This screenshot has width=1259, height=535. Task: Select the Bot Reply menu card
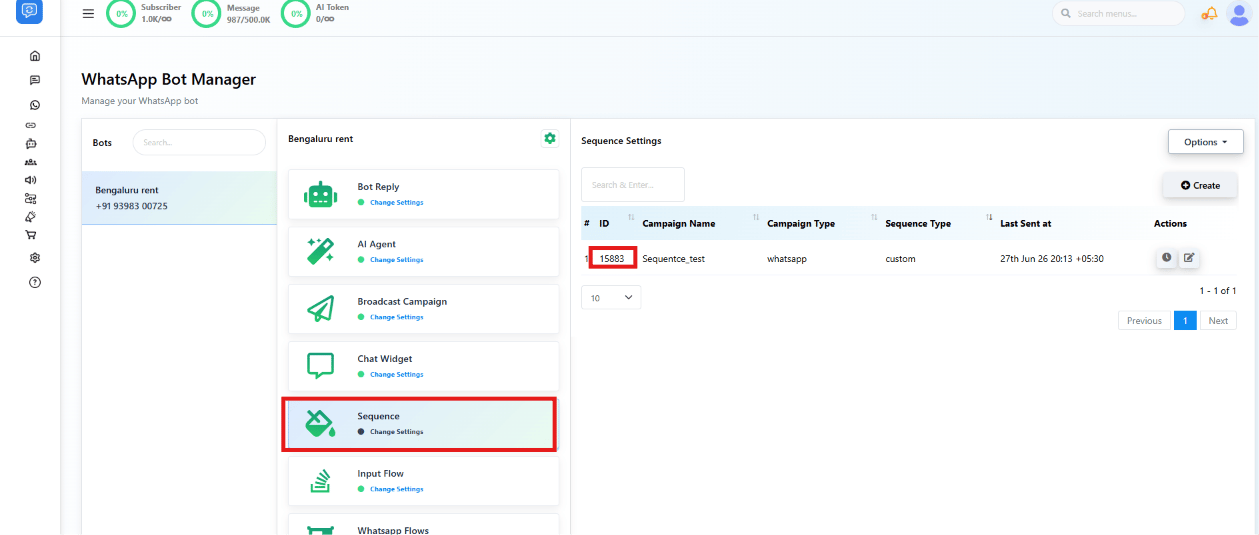[x=423, y=194]
